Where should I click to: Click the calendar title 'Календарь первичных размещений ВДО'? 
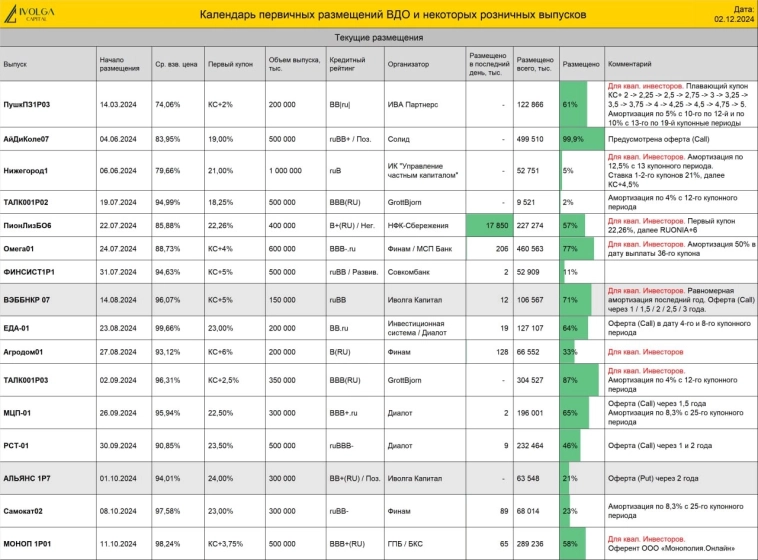click(378, 14)
